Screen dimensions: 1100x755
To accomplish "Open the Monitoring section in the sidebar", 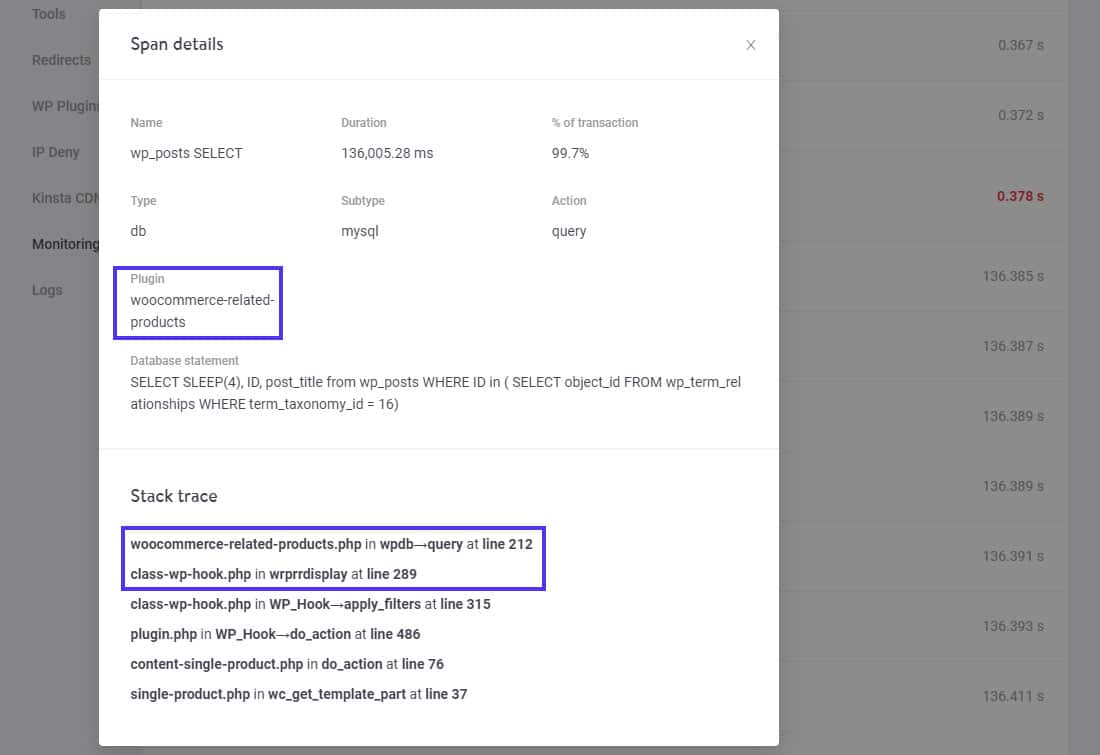I will coord(64,244).
